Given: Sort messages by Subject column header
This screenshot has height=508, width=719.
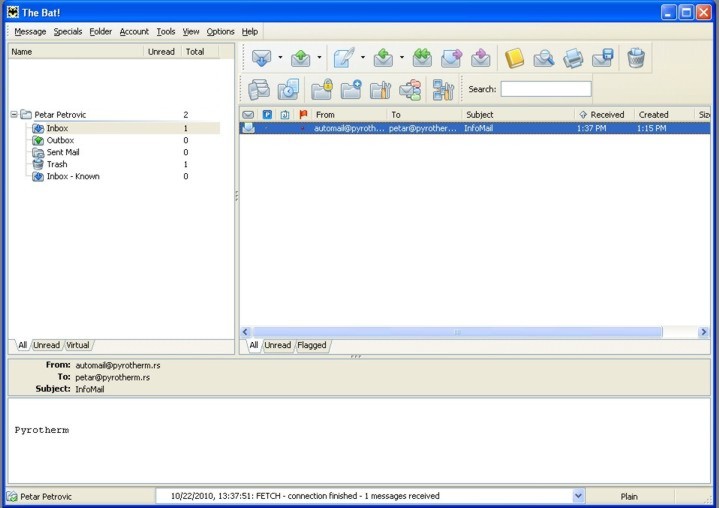Looking at the screenshot, I should [x=518, y=115].
